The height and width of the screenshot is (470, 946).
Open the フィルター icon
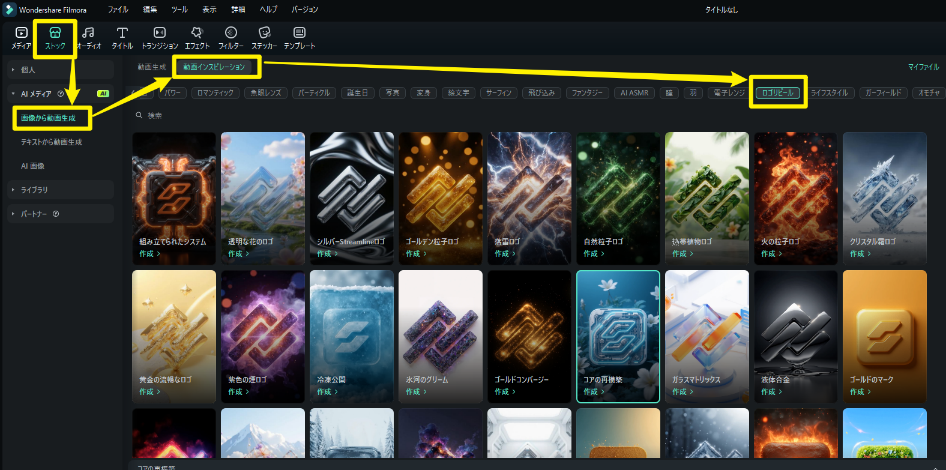pos(230,33)
